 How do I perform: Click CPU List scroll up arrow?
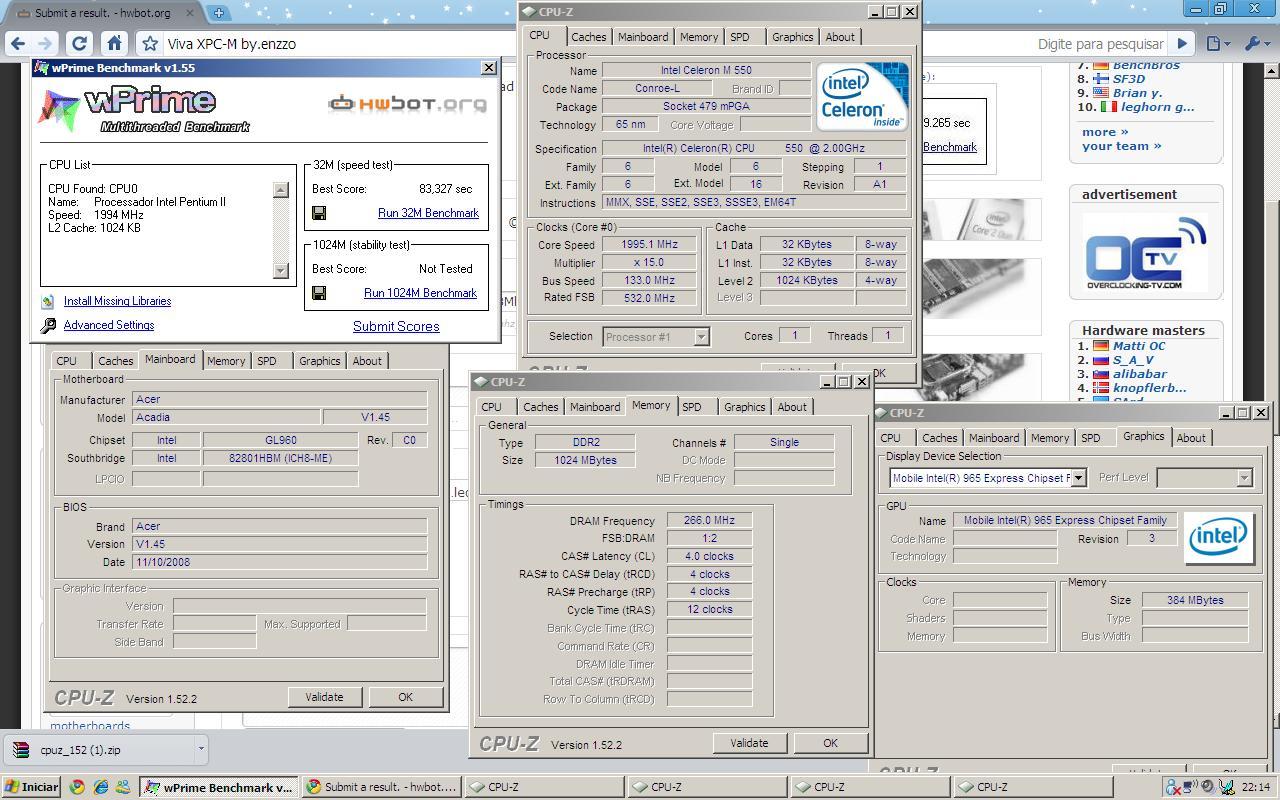280,190
